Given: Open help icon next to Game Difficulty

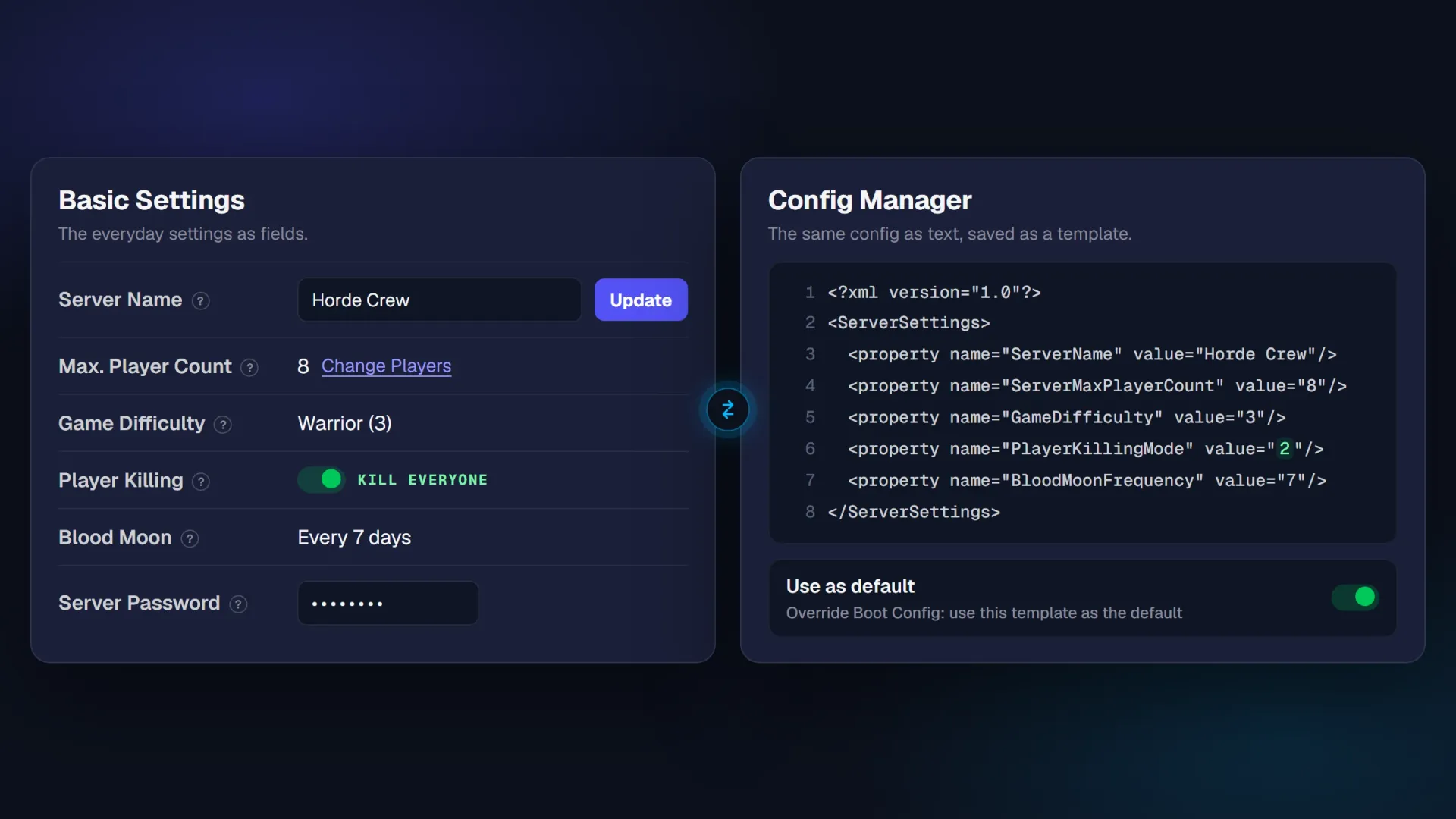Looking at the screenshot, I should 223,425.
